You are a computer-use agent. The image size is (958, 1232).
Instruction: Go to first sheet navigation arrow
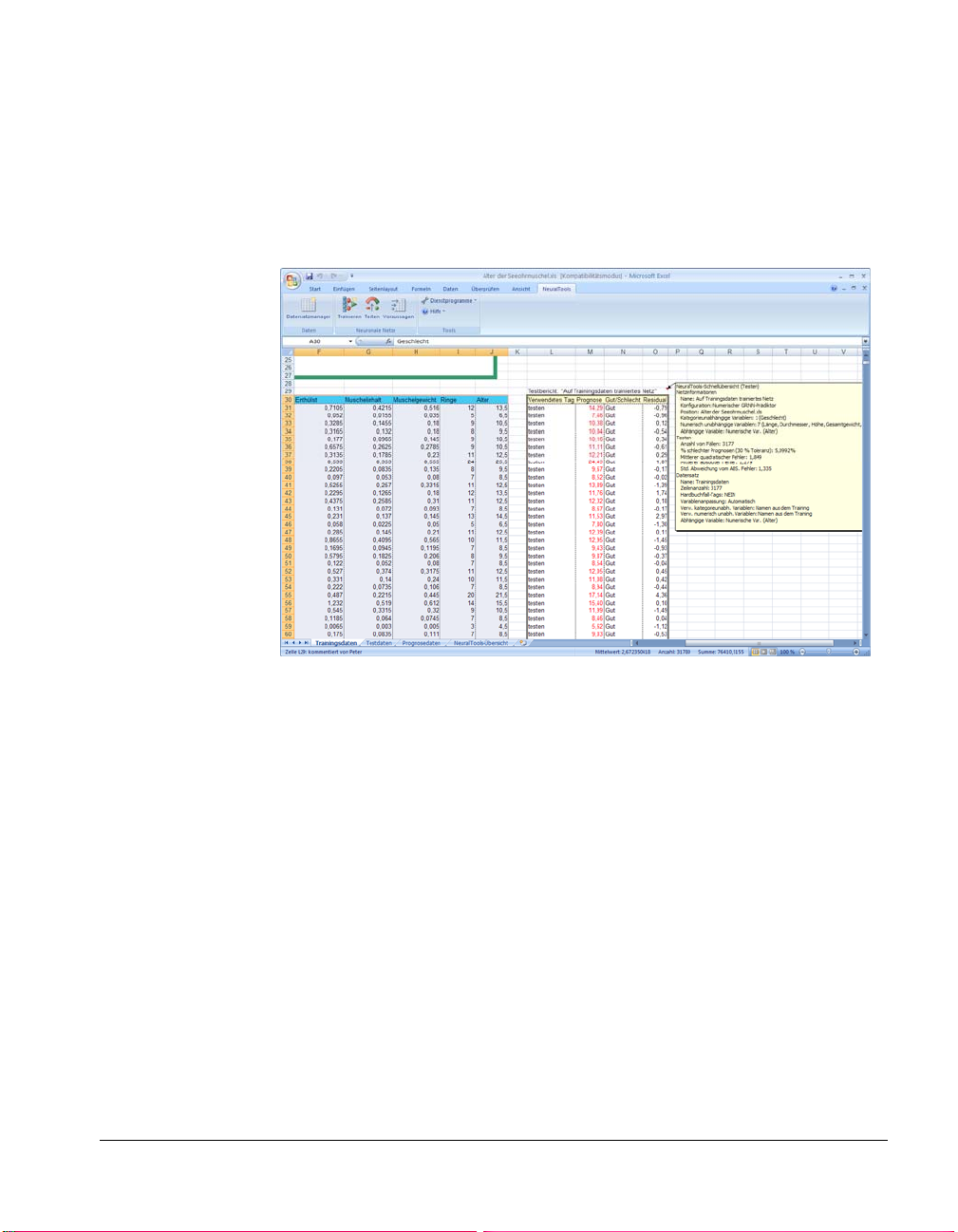(287, 643)
